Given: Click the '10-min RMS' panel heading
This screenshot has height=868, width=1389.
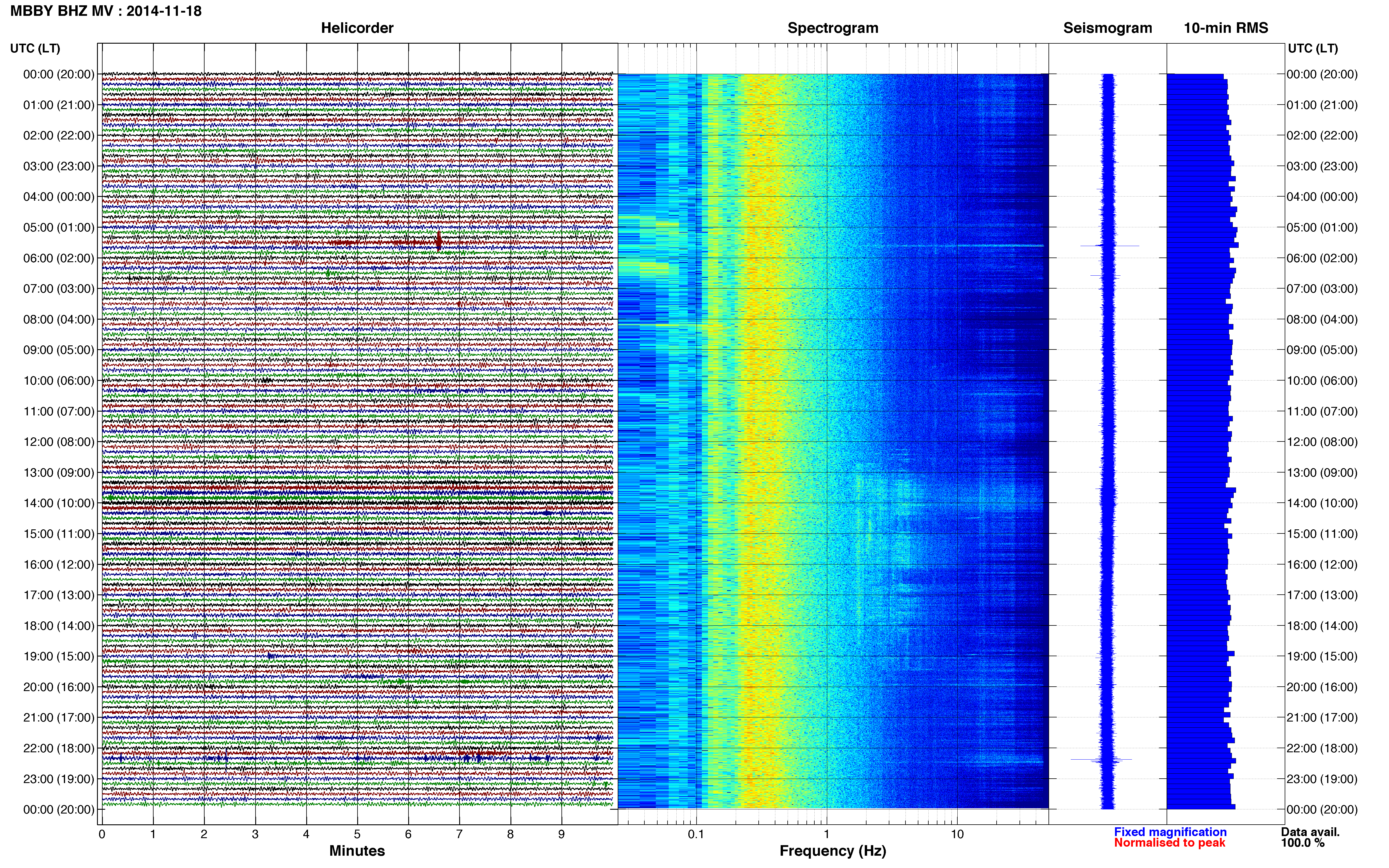Looking at the screenshot, I should pyautogui.click(x=1226, y=28).
